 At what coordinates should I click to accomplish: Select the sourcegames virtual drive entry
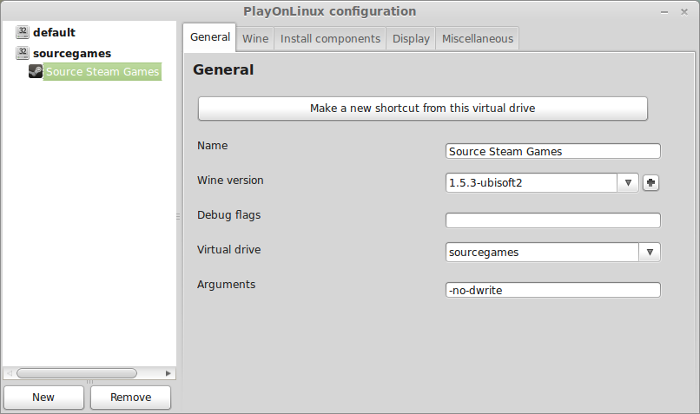[72, 53]
